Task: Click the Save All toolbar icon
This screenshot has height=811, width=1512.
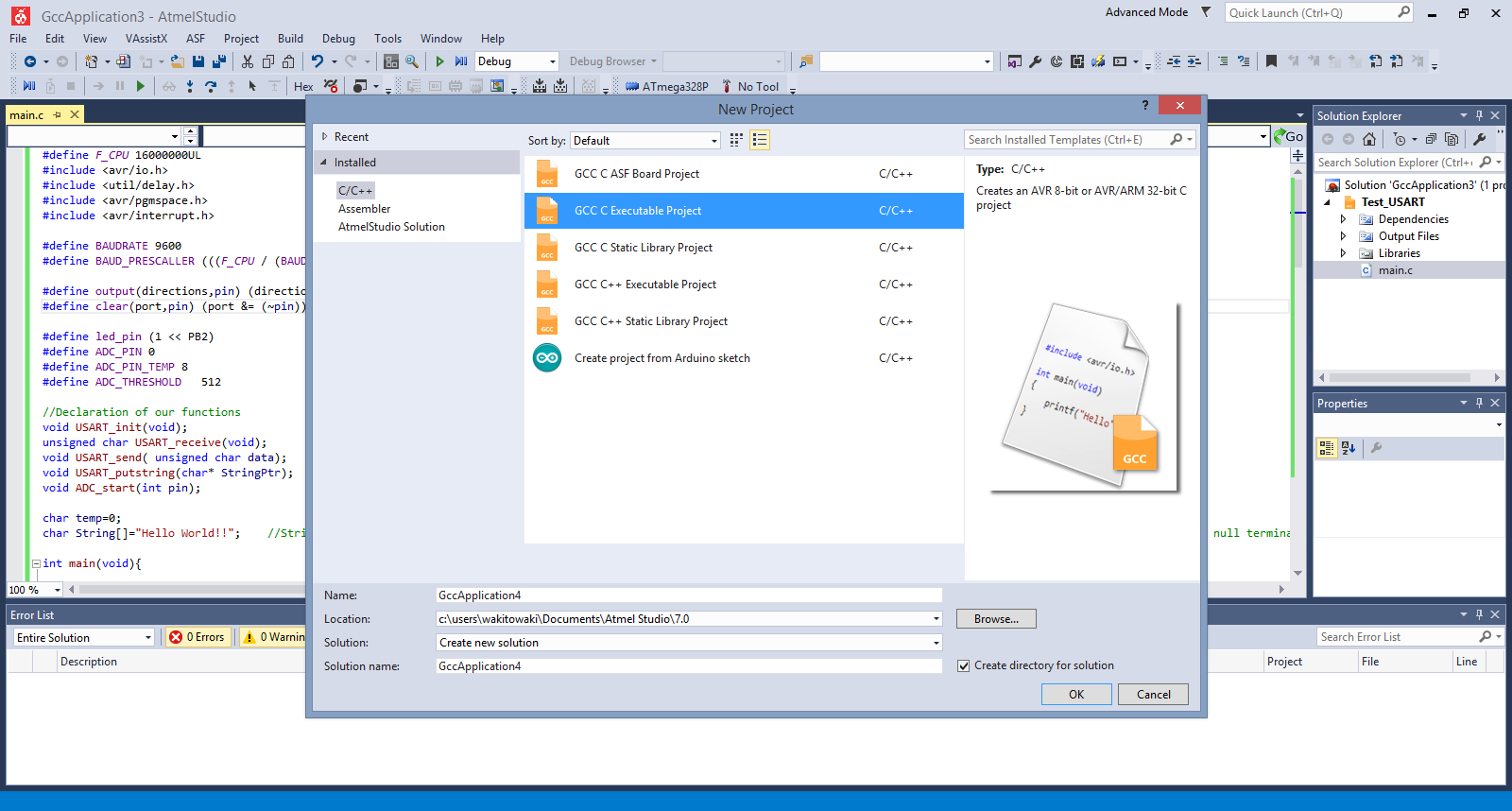Action: pos(219,61)
